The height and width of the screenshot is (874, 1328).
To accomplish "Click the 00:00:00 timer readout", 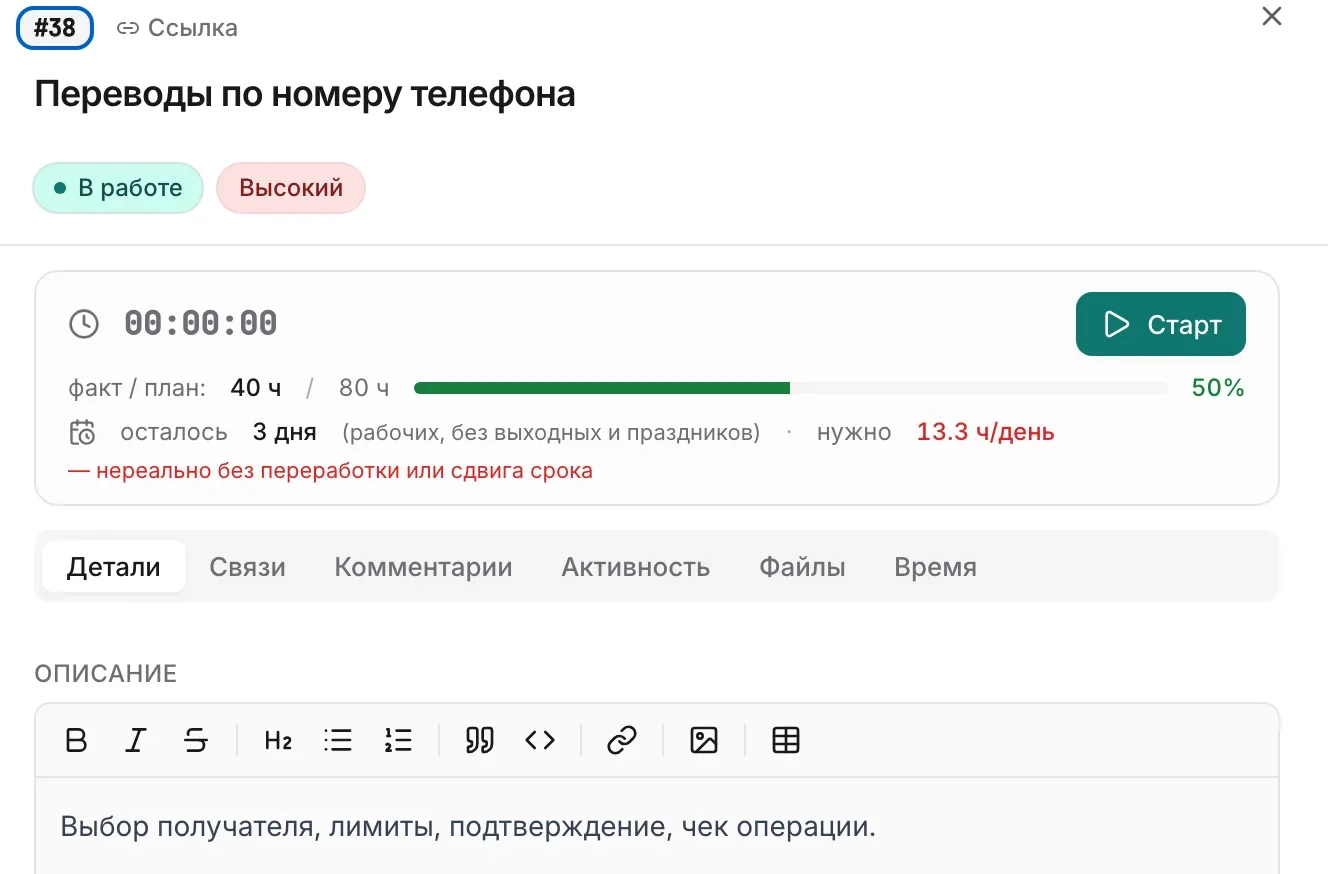I will (201, 324).
